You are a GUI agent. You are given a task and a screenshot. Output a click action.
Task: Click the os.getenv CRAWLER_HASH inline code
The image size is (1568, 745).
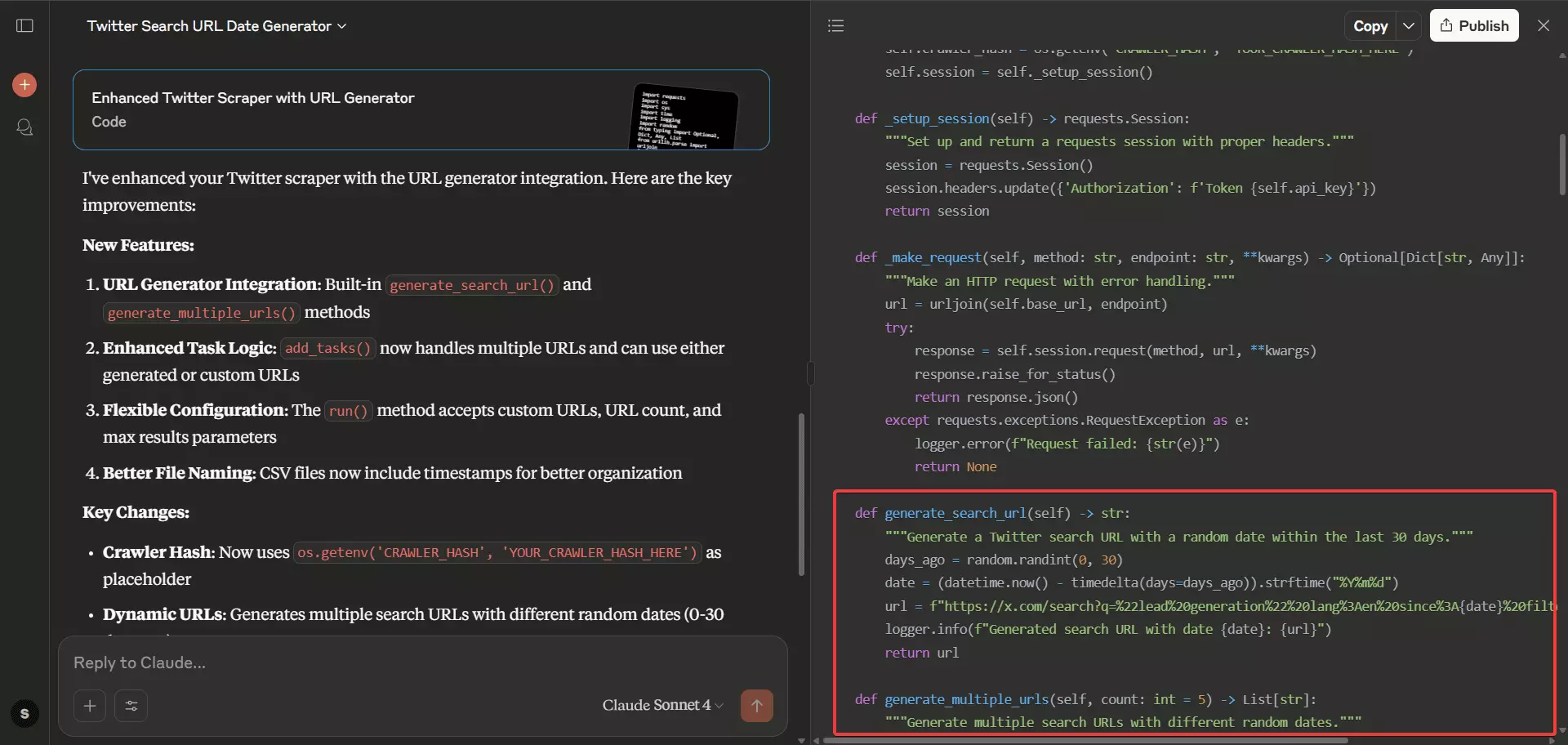click(497, 553)
